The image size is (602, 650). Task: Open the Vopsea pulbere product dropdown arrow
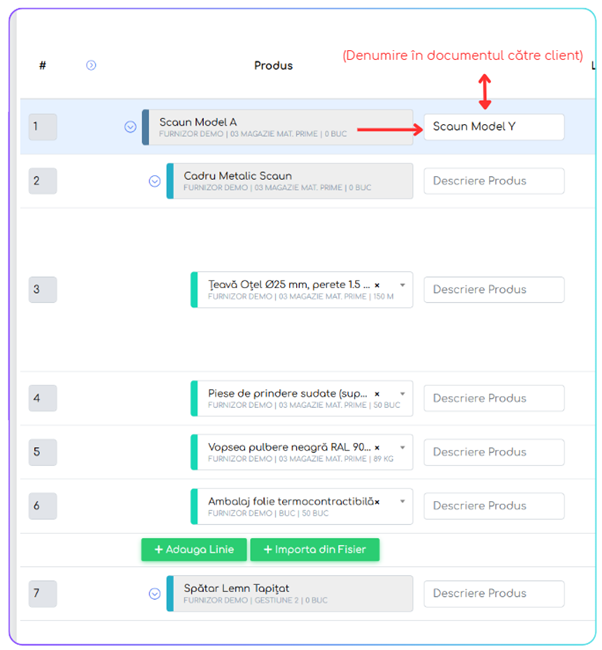[x=402, y=447]
